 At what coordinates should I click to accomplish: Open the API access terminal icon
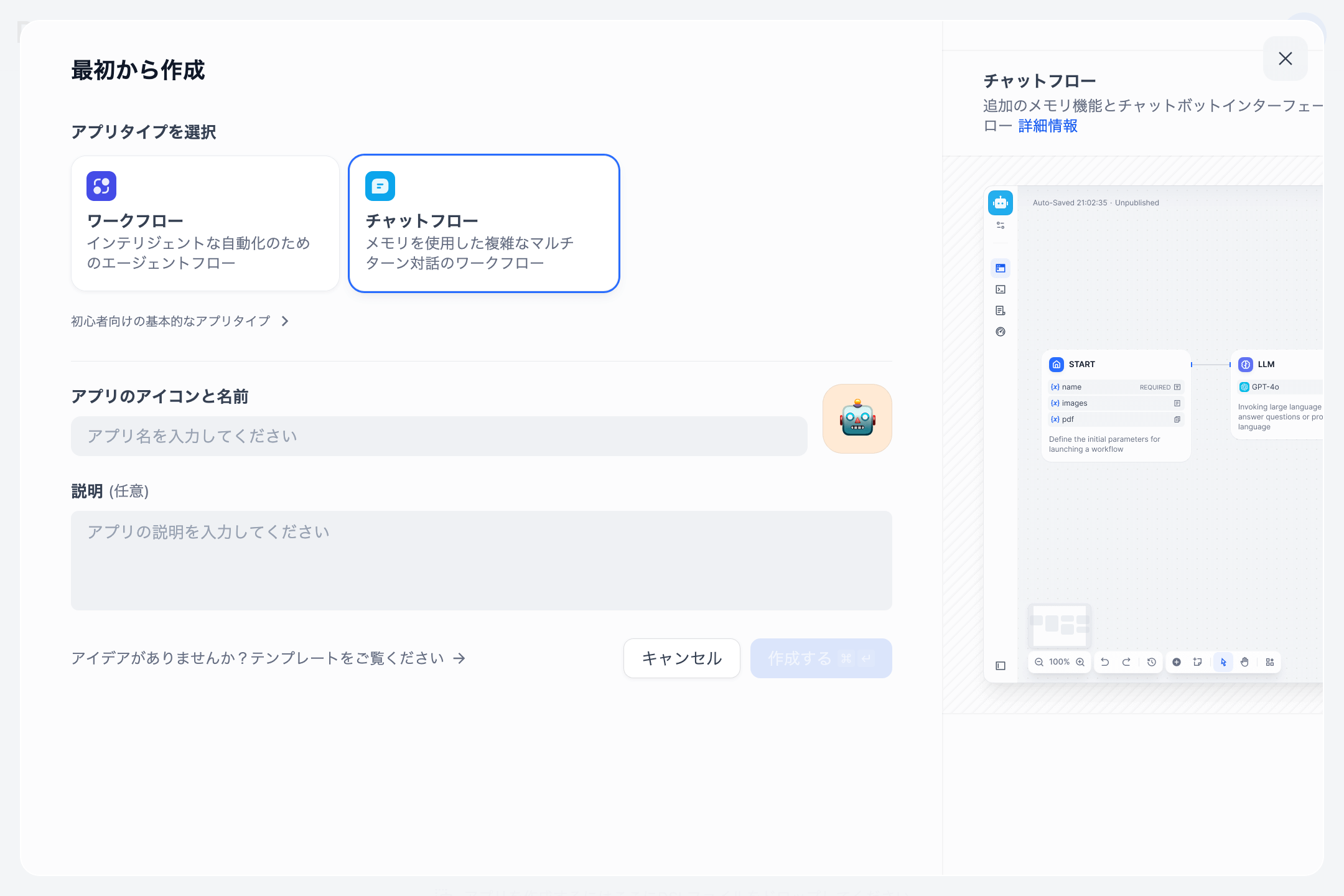(1001, 289)
